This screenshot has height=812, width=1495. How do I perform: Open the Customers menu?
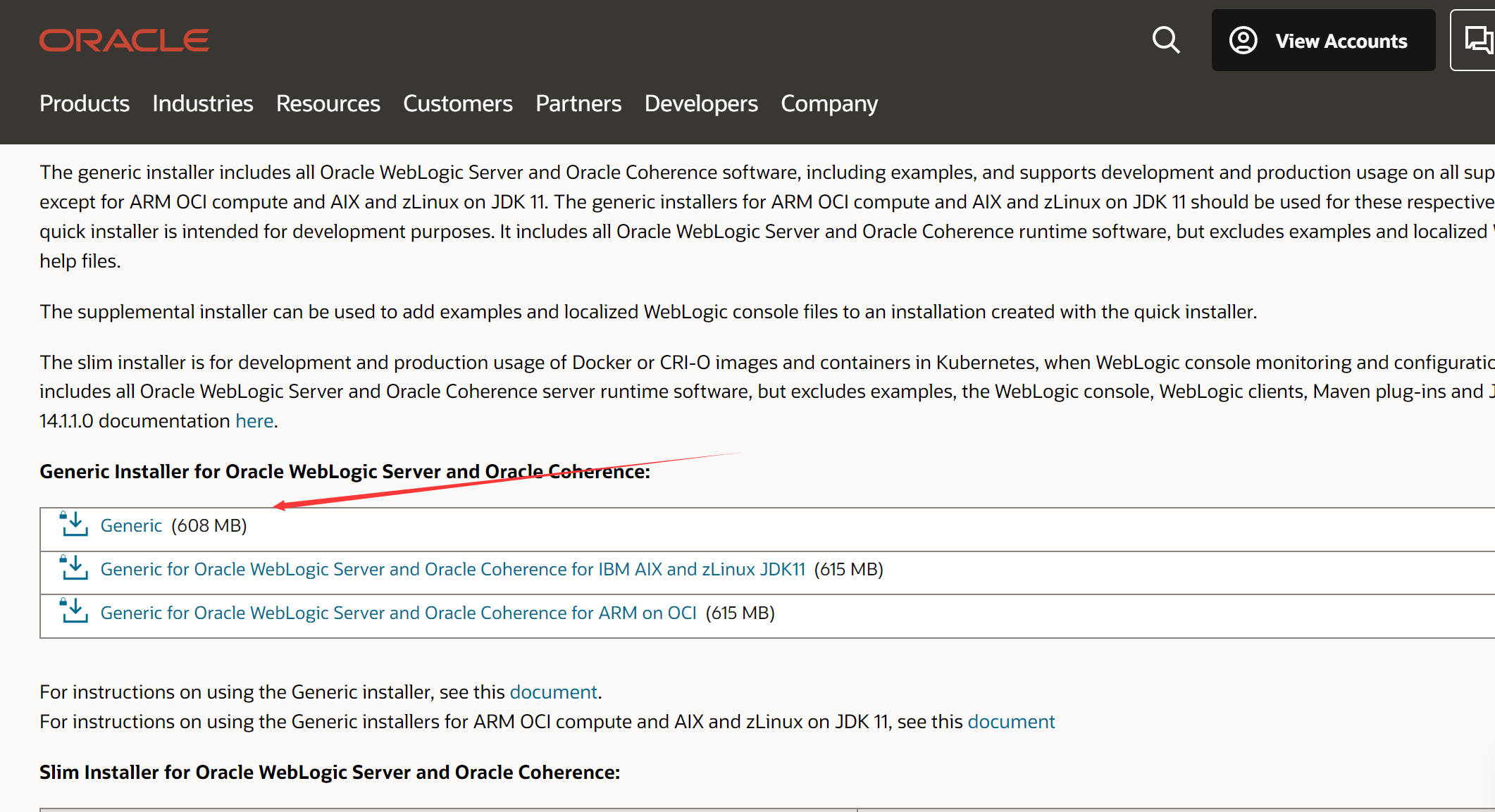click(x=458, y=104)
